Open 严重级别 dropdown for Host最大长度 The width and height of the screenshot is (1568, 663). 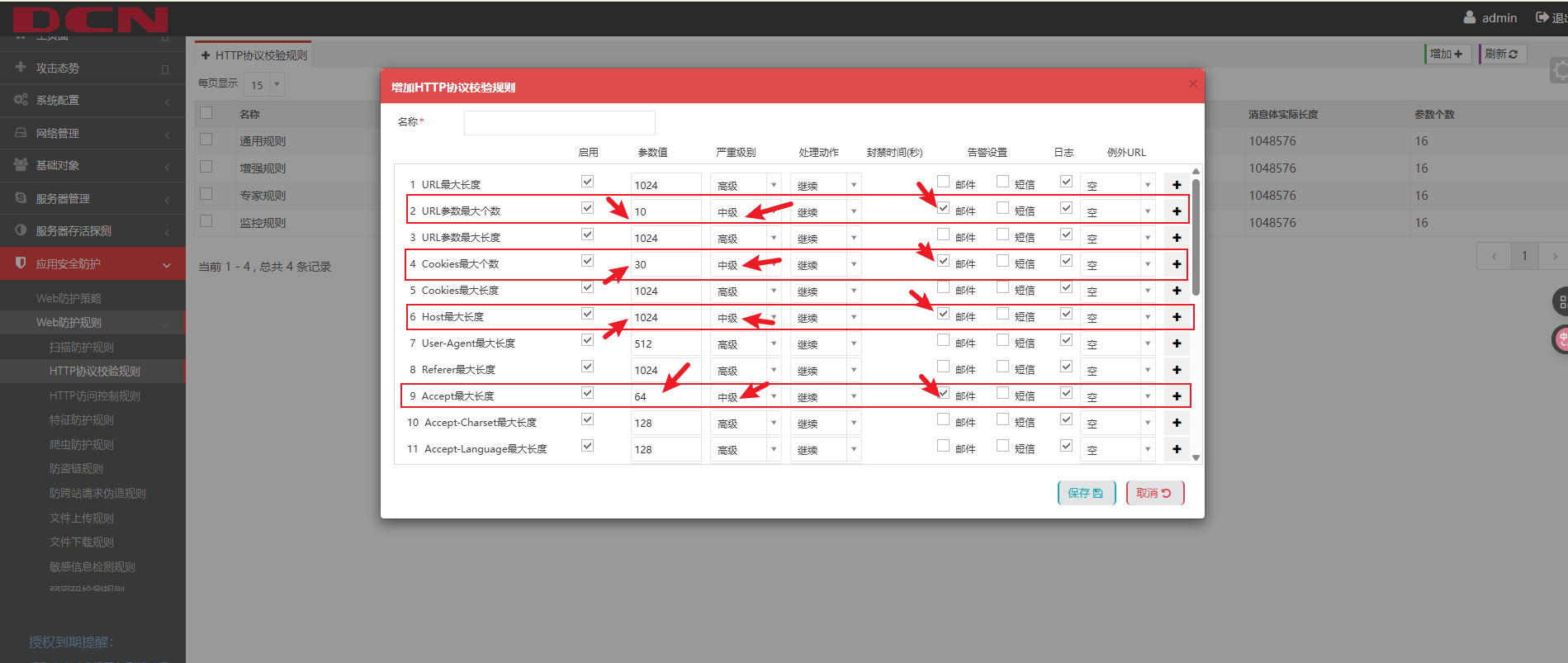tap(746, 317)
